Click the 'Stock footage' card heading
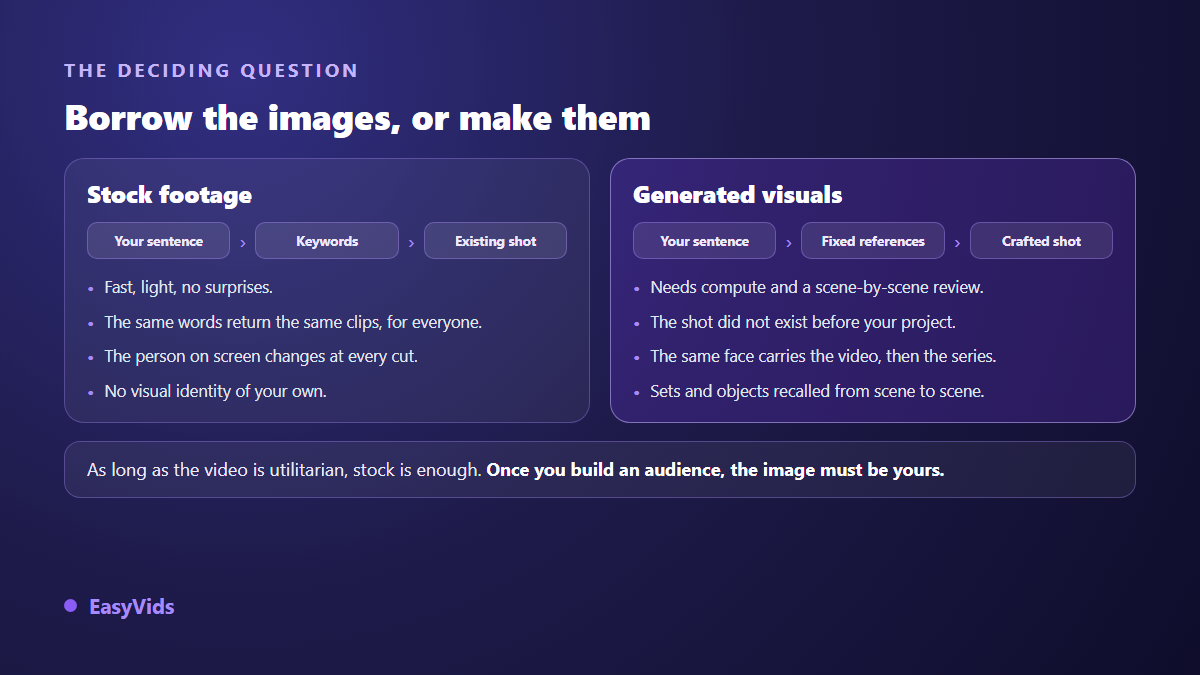The height and width of the screenshot is (675, 1200). [x=169, y=195]
